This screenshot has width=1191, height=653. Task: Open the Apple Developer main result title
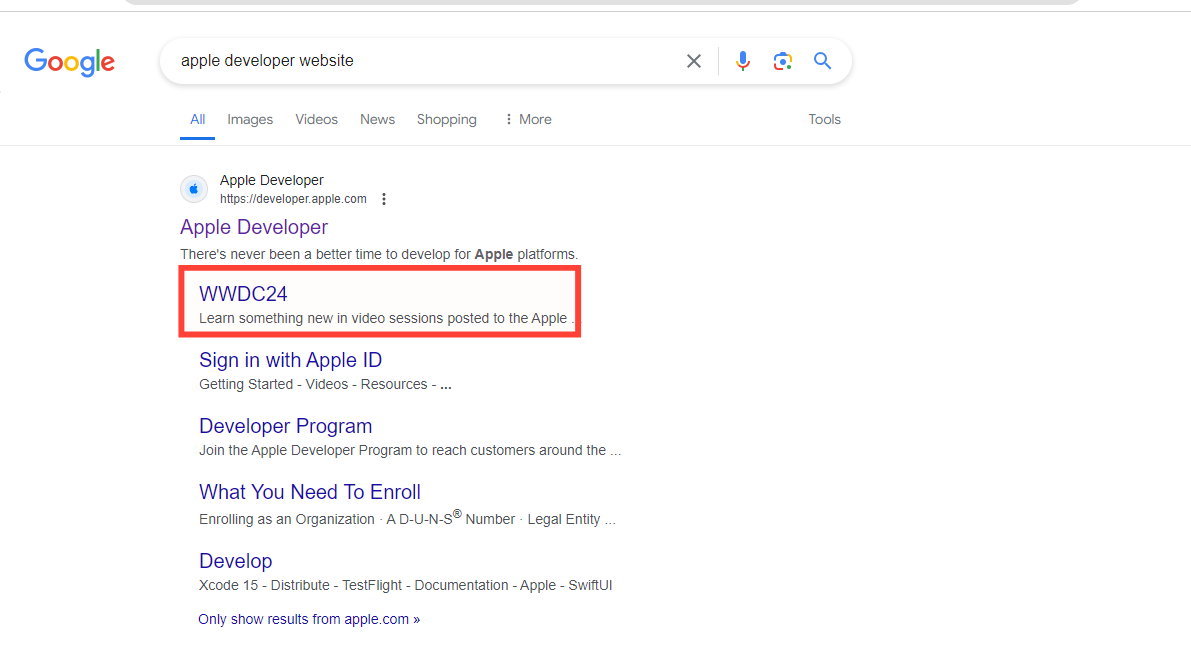[254, 227]
